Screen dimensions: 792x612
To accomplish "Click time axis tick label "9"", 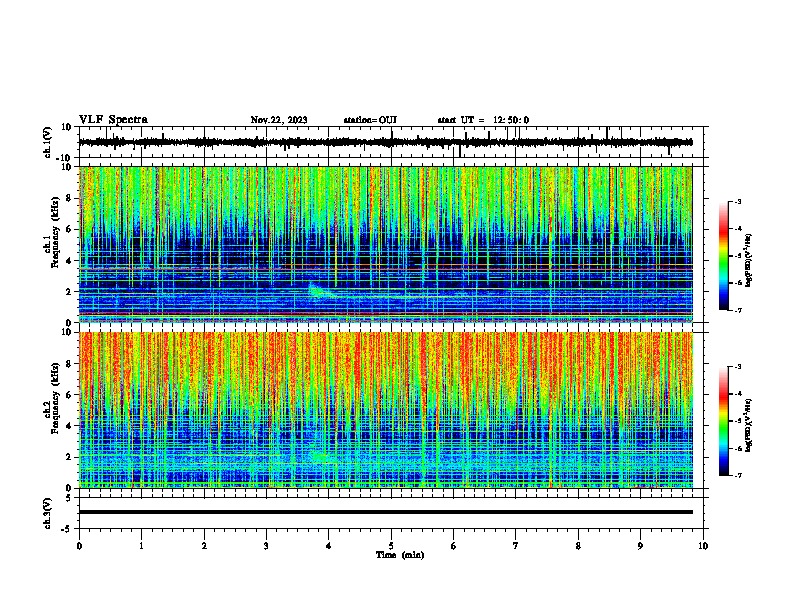I will point(640,546).
